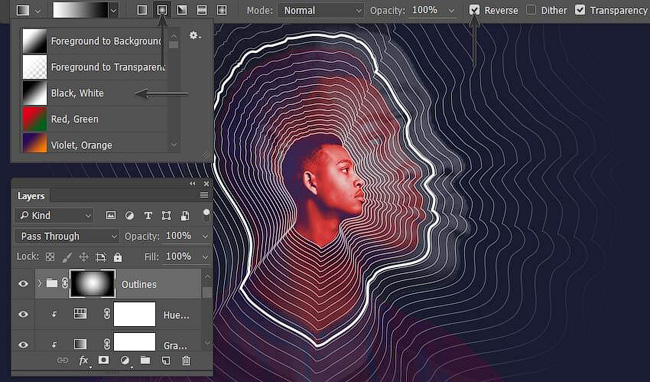Open the gradient picker gear settings menu
The height and width of the screenshot is (382, 650).
click(194, 36)
